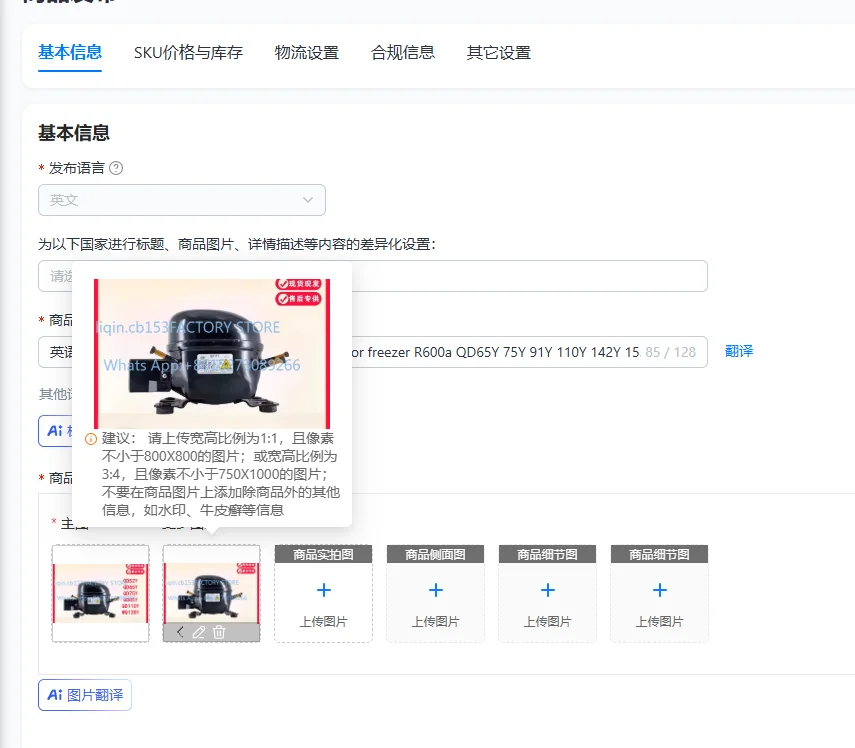Upload image in first 商品细节图 slot

click(x=547, y=593)
